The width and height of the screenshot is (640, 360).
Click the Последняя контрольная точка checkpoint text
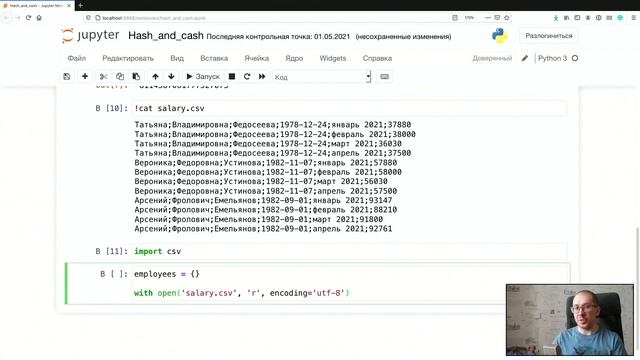coord(278,37)
